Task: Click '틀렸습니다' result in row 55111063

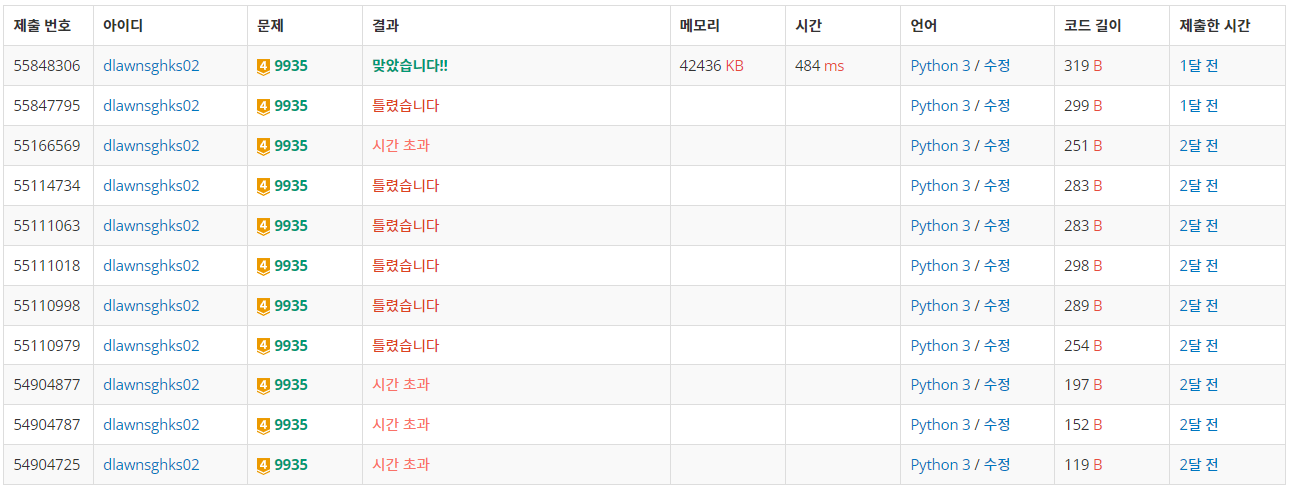Action: [x=405, y=226]
